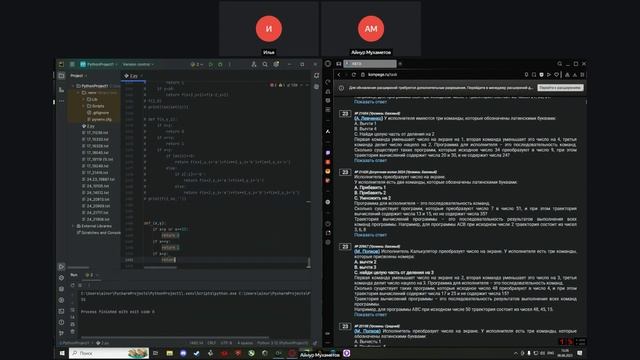640x360 pixels.
Task: Reload the kompege.ru page
Action: (x=353, y=75)
